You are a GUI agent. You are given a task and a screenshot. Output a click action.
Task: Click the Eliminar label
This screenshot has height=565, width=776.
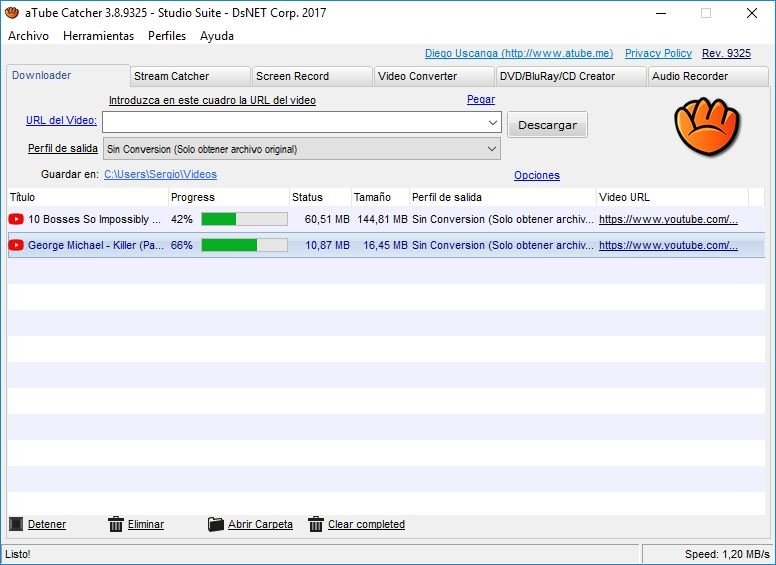coord(146,524)
